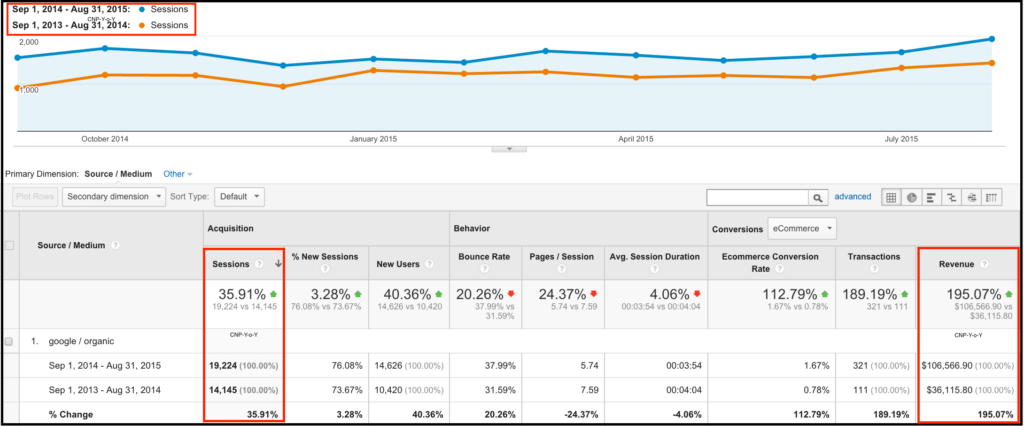Image resolution: width=1024 pixels, height=426 pixels.
Task: Sort by Pages / Session column
Action: [562, 257]
